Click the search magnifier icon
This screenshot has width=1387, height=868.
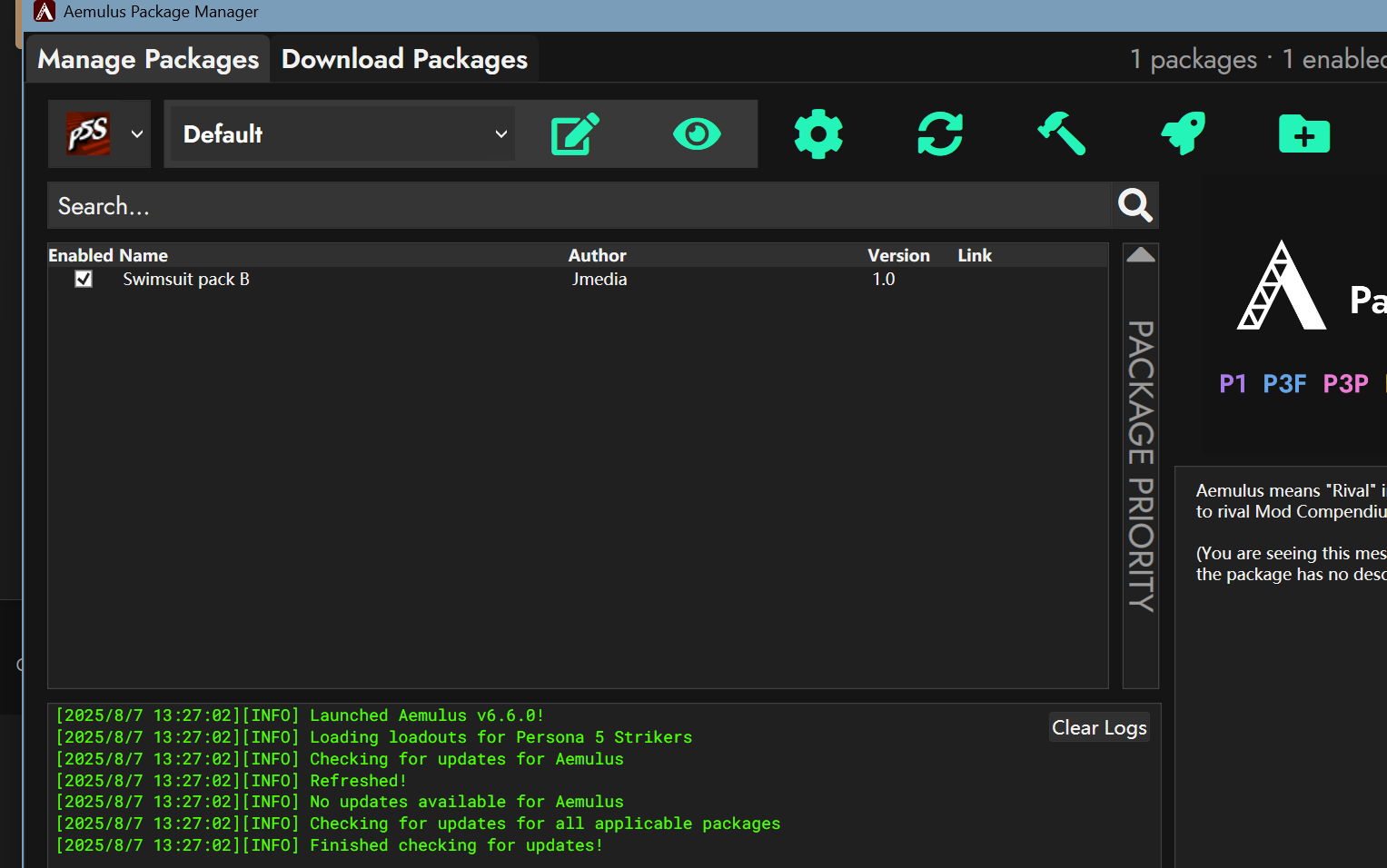point(1135,205)
